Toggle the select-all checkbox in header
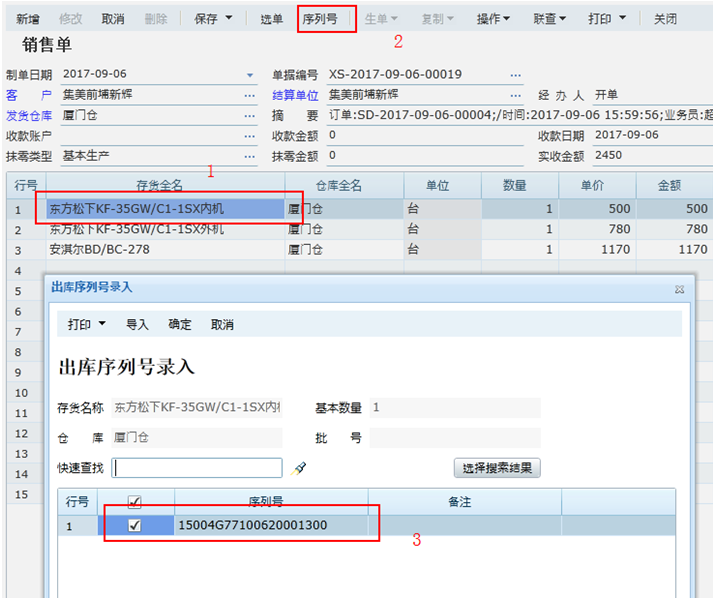 pyautogui.click(x=135, y=501)
